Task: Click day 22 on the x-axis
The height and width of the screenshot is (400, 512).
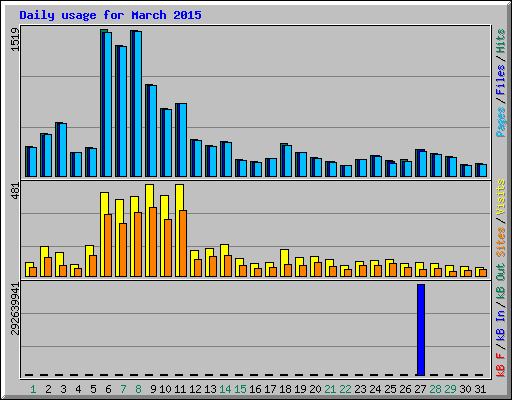Action: pyautogui.click(x=345, y=389)
